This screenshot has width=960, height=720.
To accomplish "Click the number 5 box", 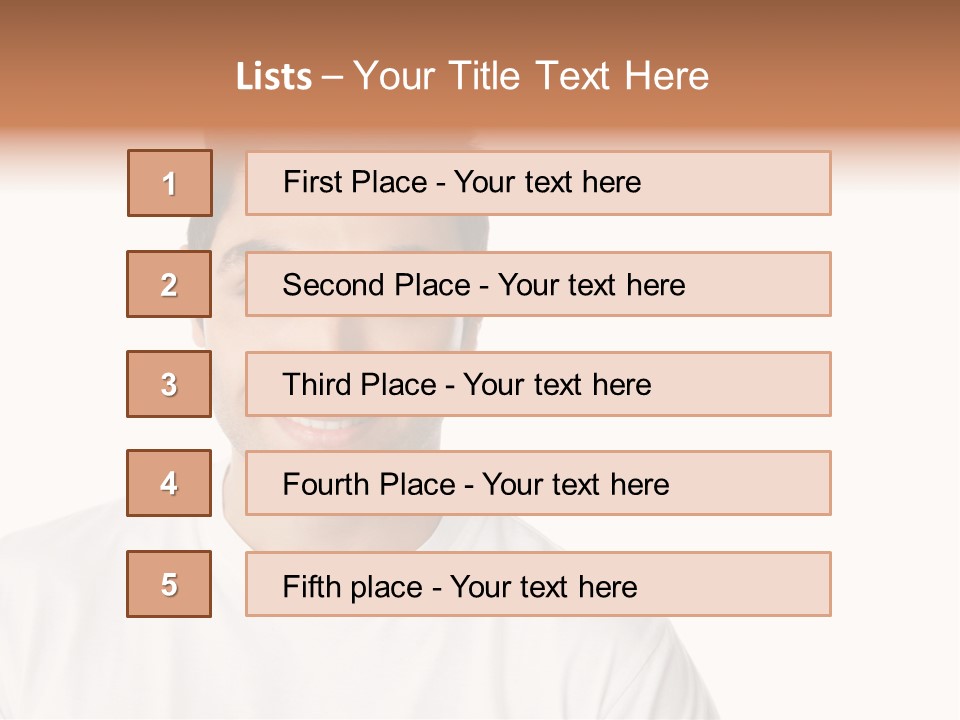I will (x=169, y=584).
